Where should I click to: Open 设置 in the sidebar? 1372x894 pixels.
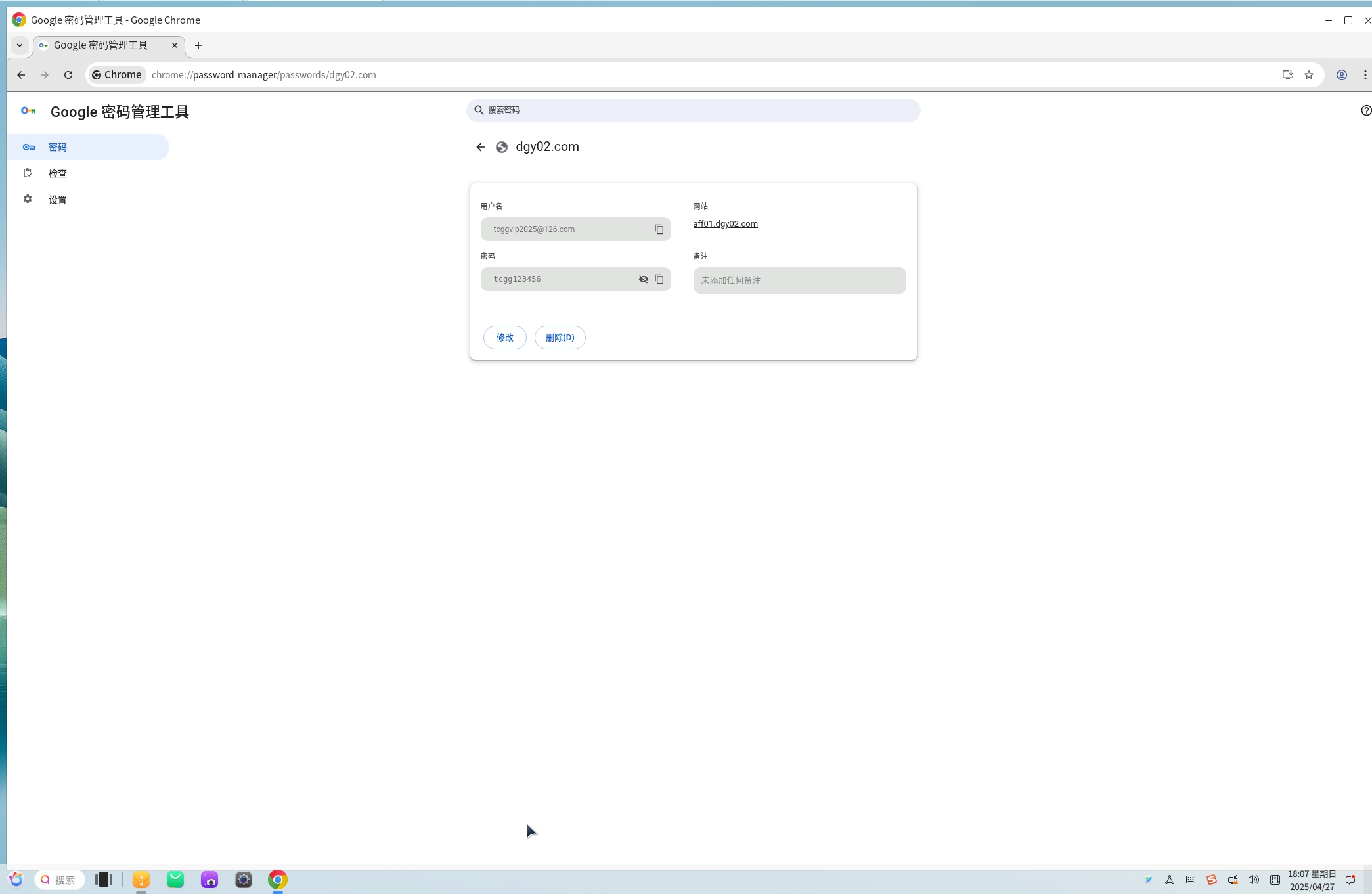[x=58, y=200]
